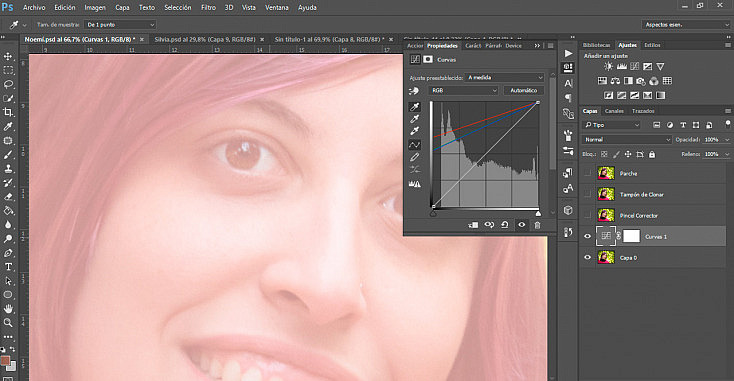Select the Hand tool
Image resolution: width=734 pixels, height=381 pixels.
(8, 309)
